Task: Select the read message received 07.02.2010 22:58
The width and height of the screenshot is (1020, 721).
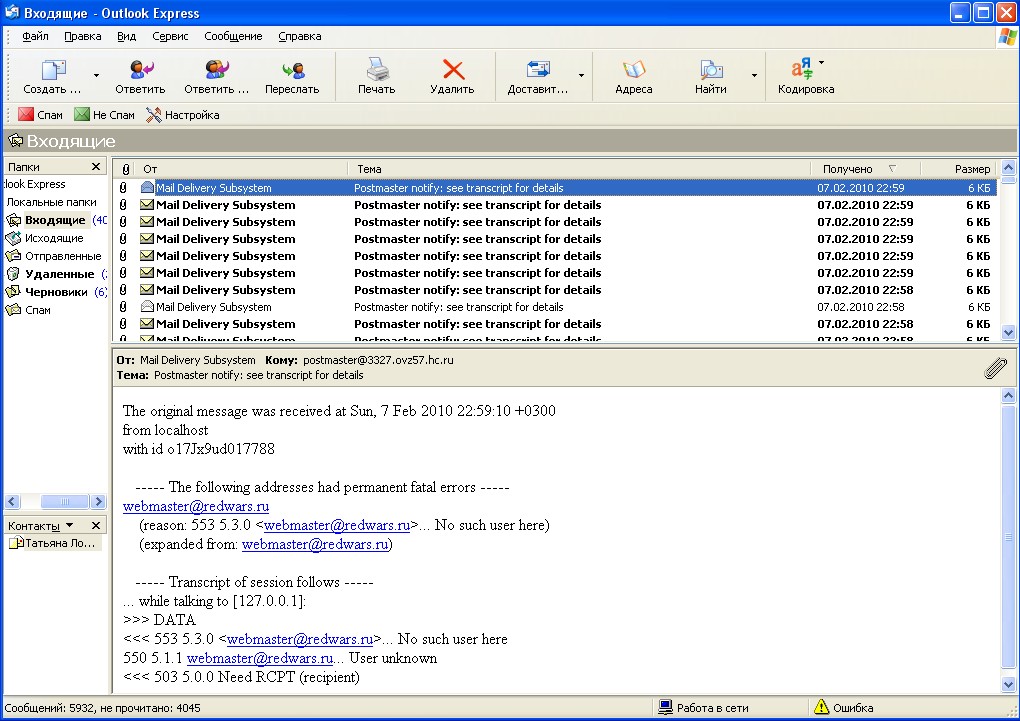Action: pyautogui.click(x=556, y=306)
